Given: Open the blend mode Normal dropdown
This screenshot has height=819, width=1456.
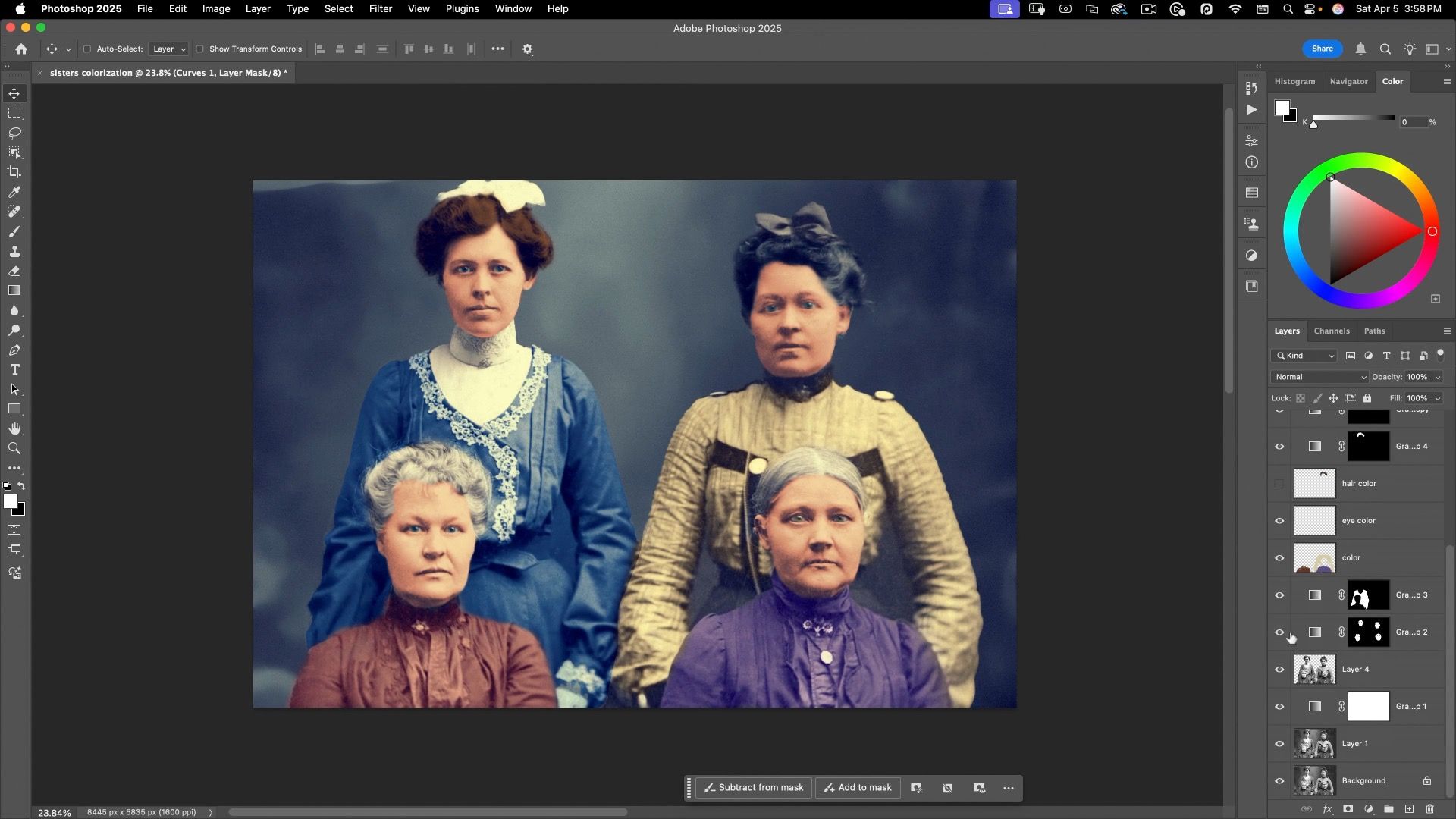Looking at the screenshot, I should (x=1319, y=377).
